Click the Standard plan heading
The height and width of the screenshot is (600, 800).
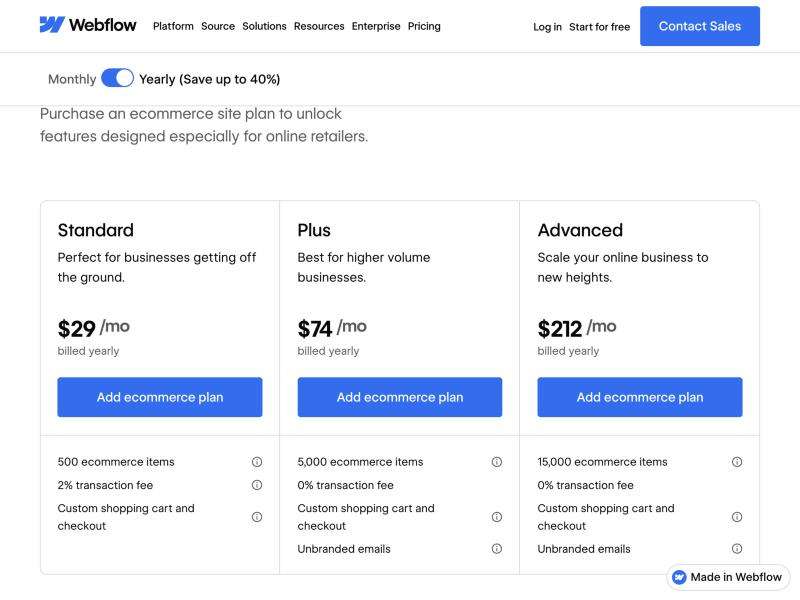pyautogui.click(x=95, y=230)
